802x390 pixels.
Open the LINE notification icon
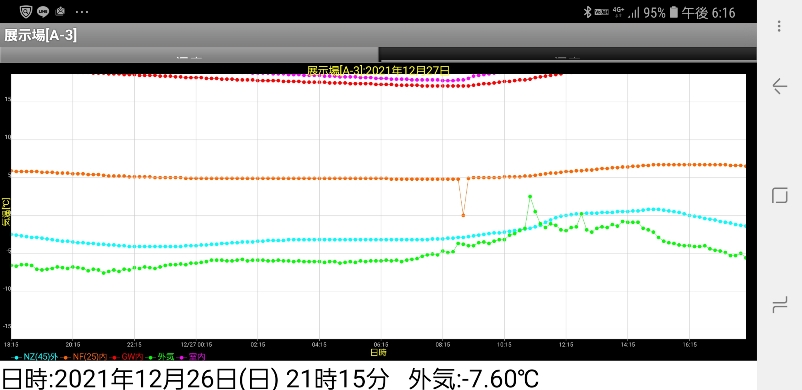pyautogui.click(x=43, y=11)
